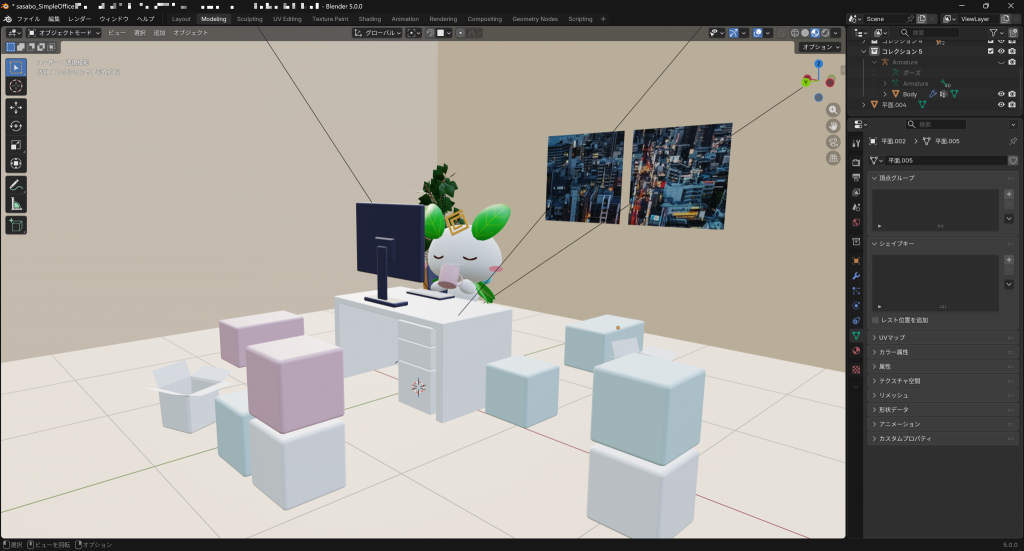Pick the Annotate pencil tool
This screenshot has height=551, width=1024.
(16, 185)
